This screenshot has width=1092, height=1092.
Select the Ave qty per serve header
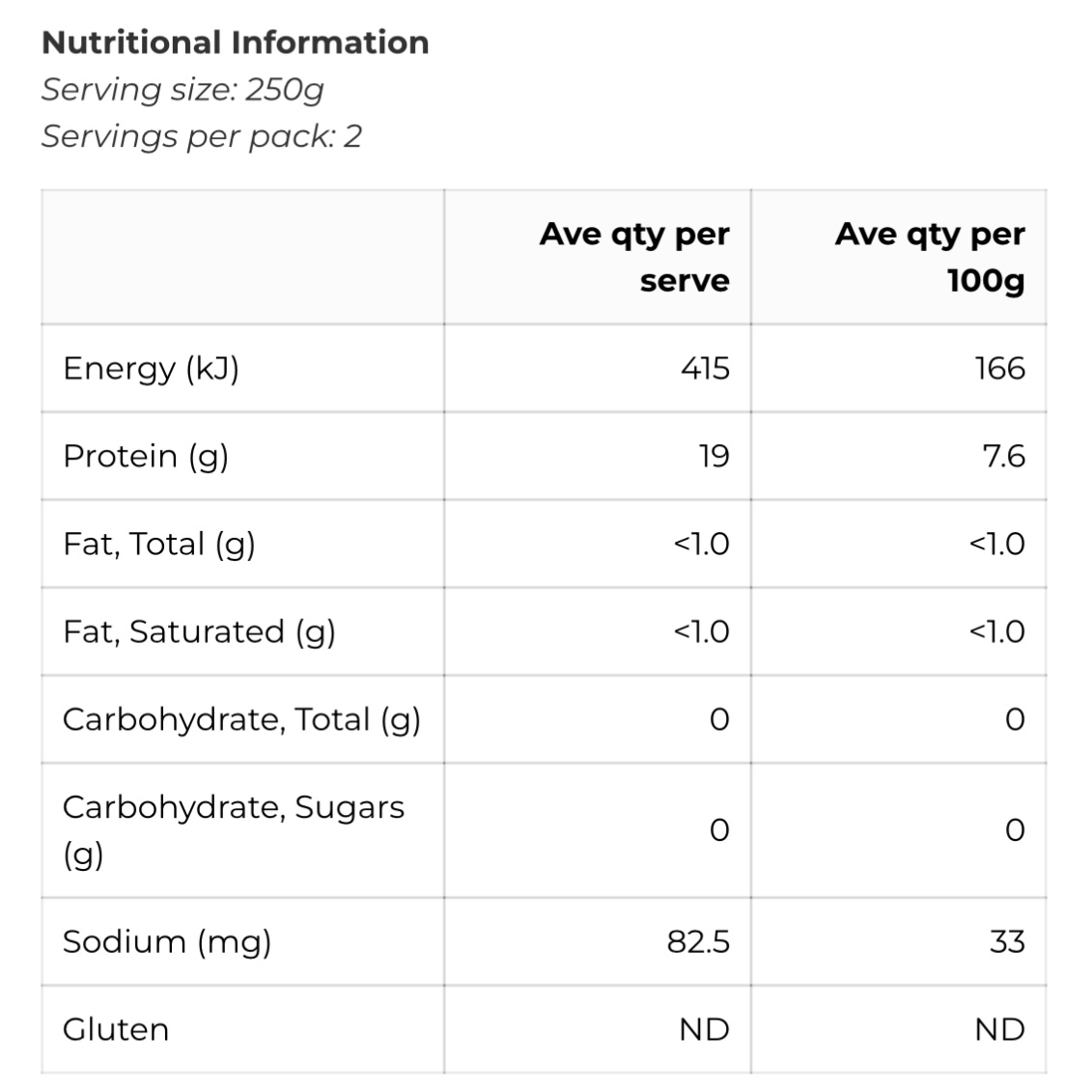[x=634, y=257]
